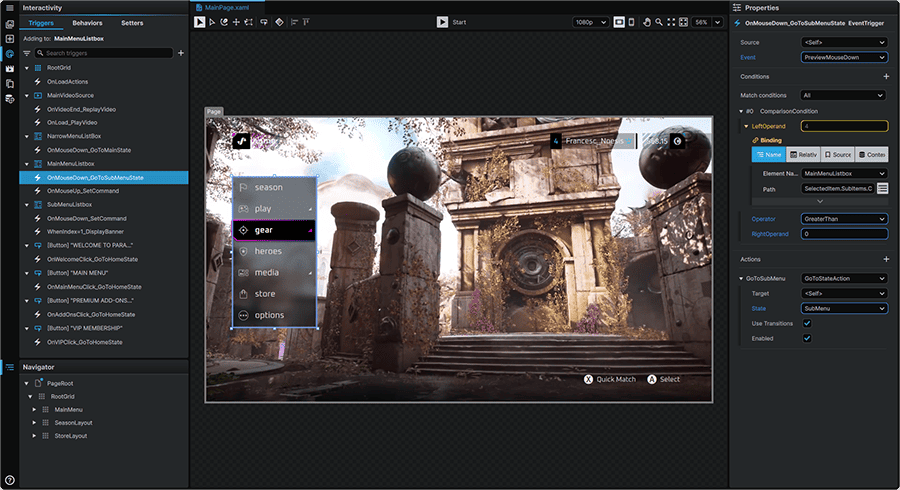Screen dimensions: 900x490
Task: Start the preview with play button
Action: [442, 22]
